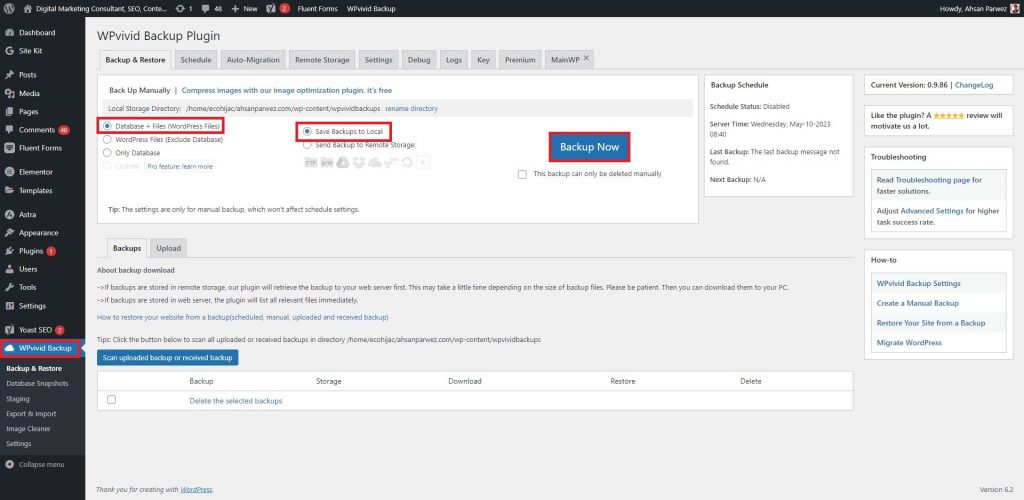Open the Remote Storage tab
This screenshot has width=1024, height=500.
pyautogui.click(x=322, y=60)
